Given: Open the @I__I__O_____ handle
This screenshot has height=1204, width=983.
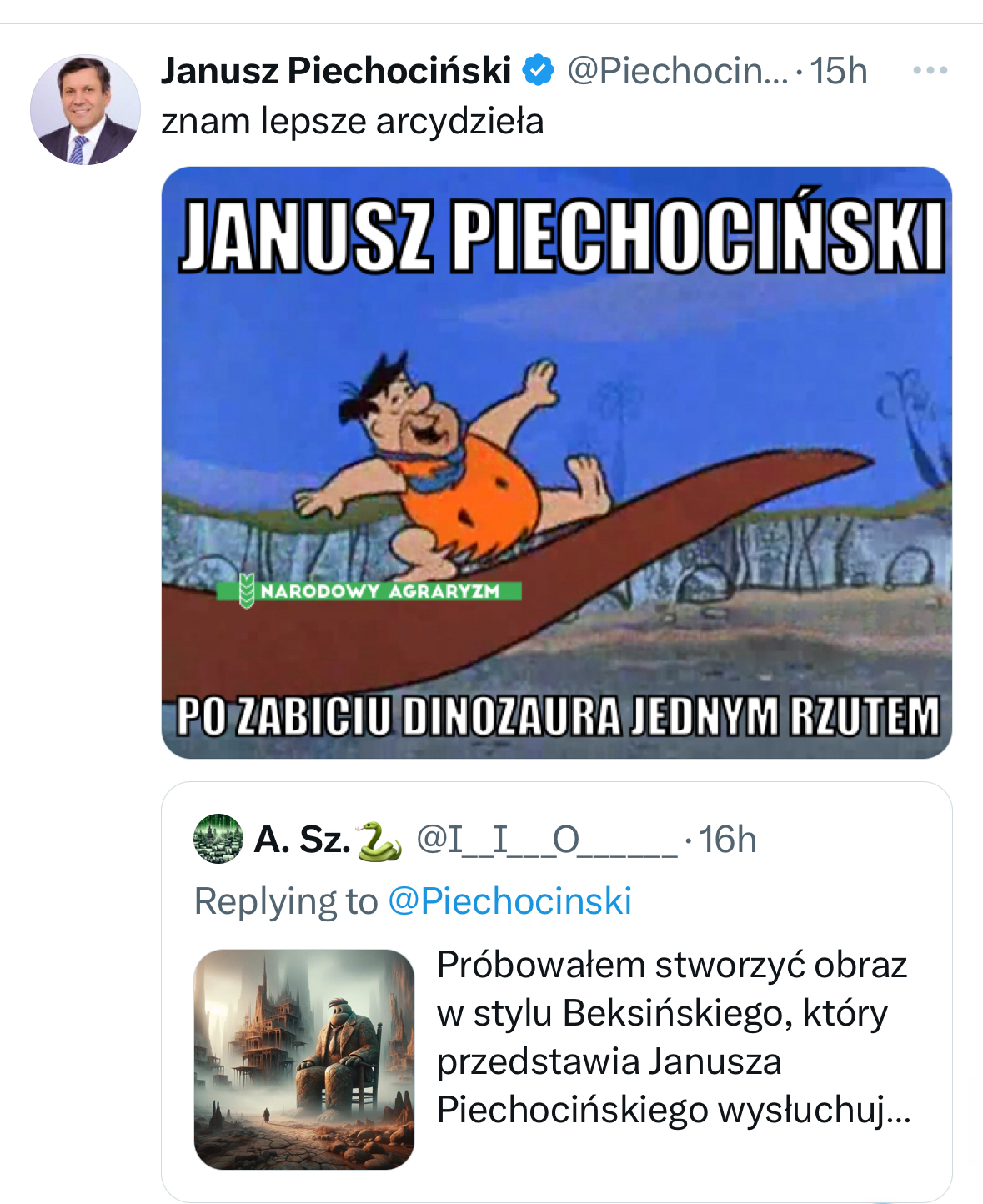Looking at the screenshot, I should tap(546, 840).
